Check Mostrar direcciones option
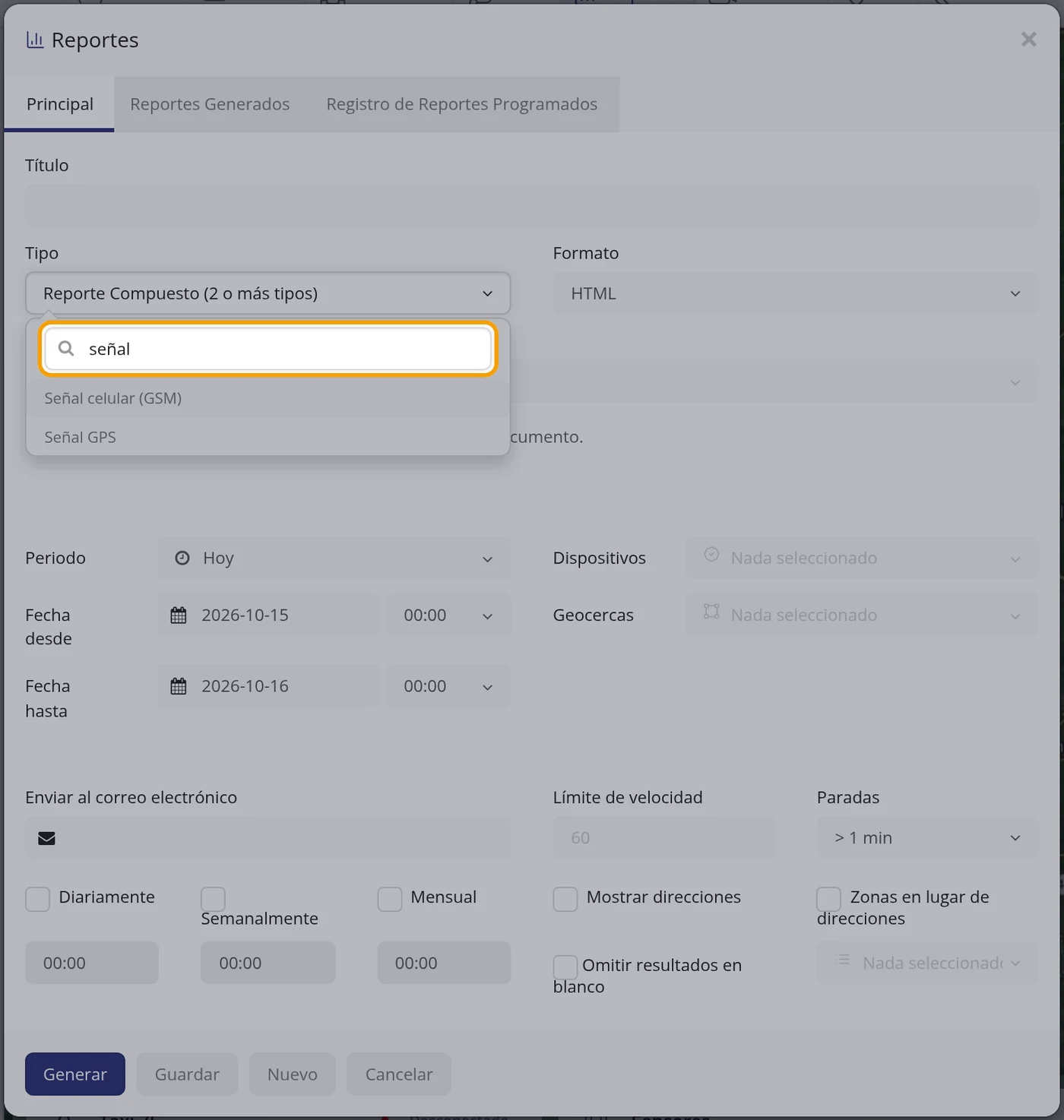 click(565, 899)
